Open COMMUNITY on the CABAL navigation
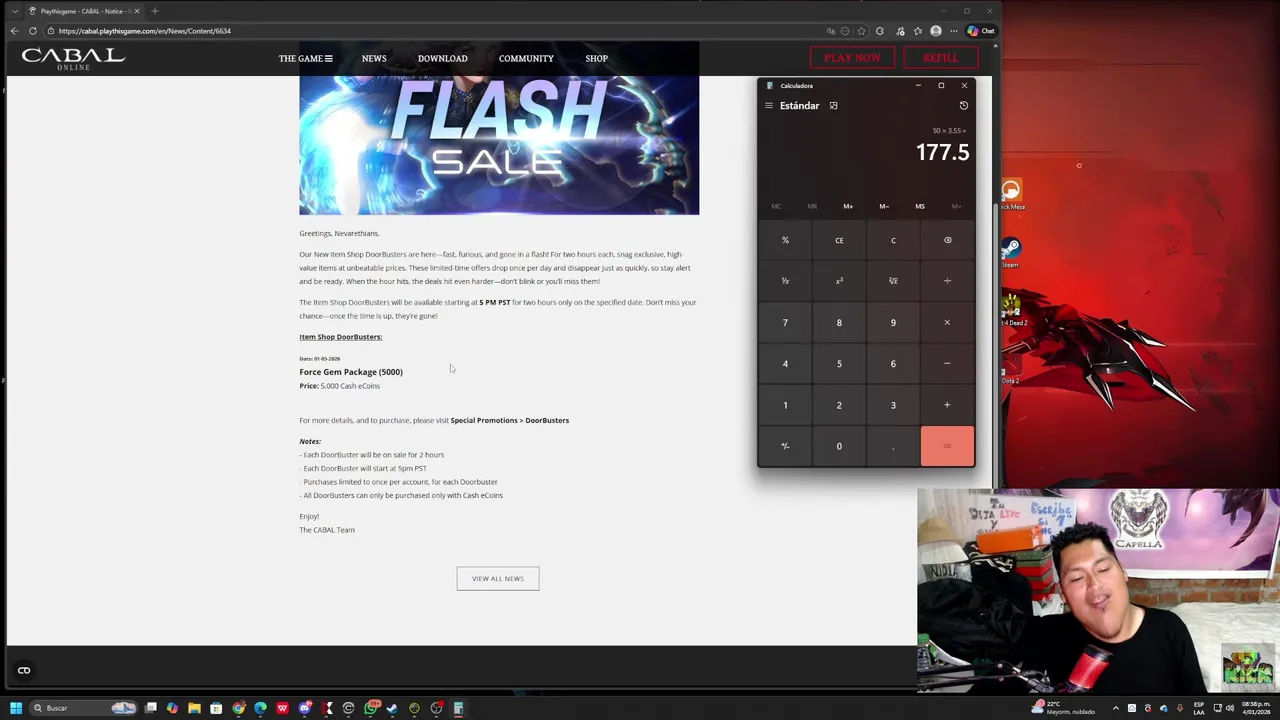This screenshot has width=1280, height=720. [x=526, y=58]
